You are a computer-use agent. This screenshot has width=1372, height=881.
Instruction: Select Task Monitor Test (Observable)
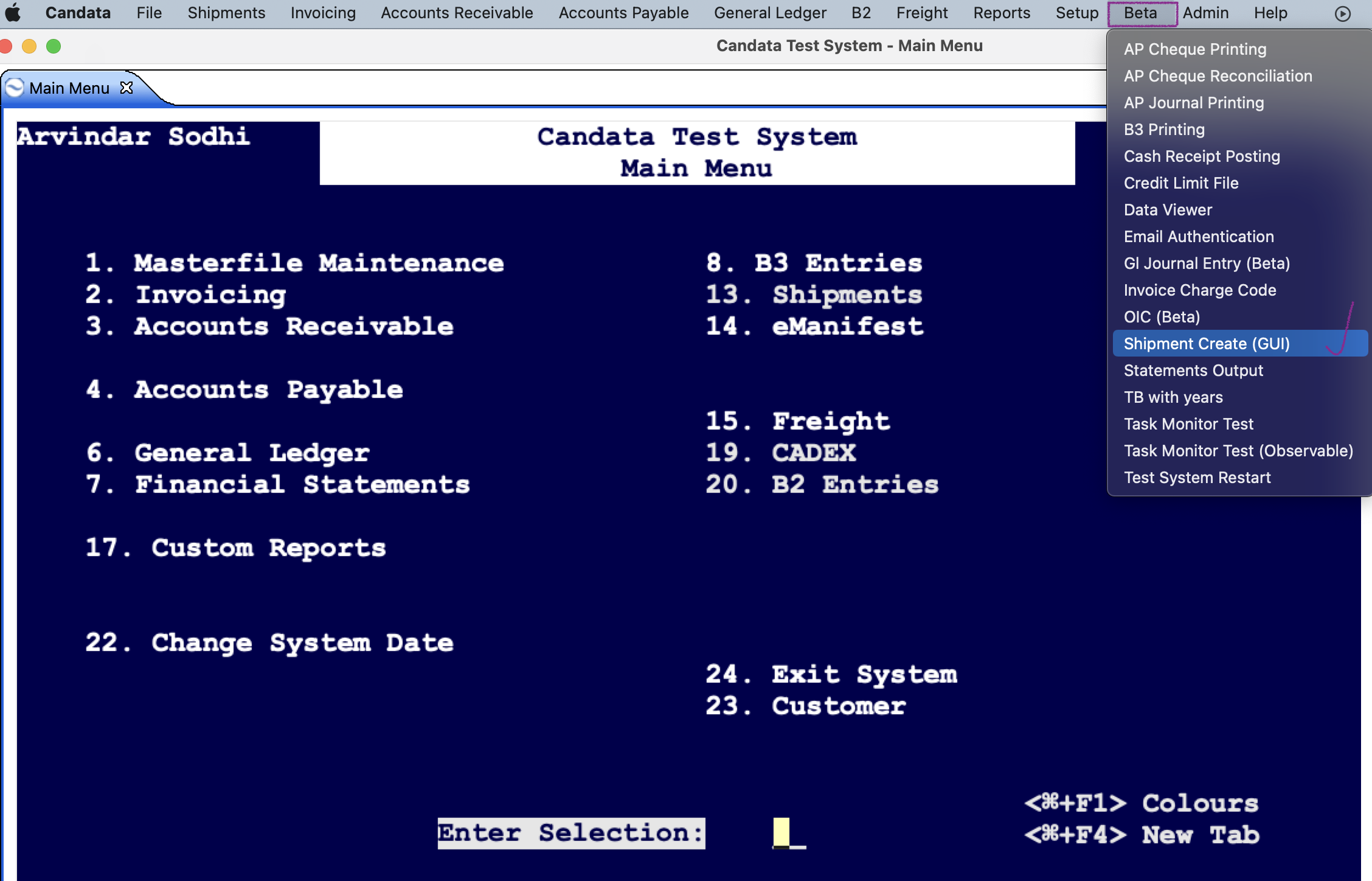[x=1240, y=451]
